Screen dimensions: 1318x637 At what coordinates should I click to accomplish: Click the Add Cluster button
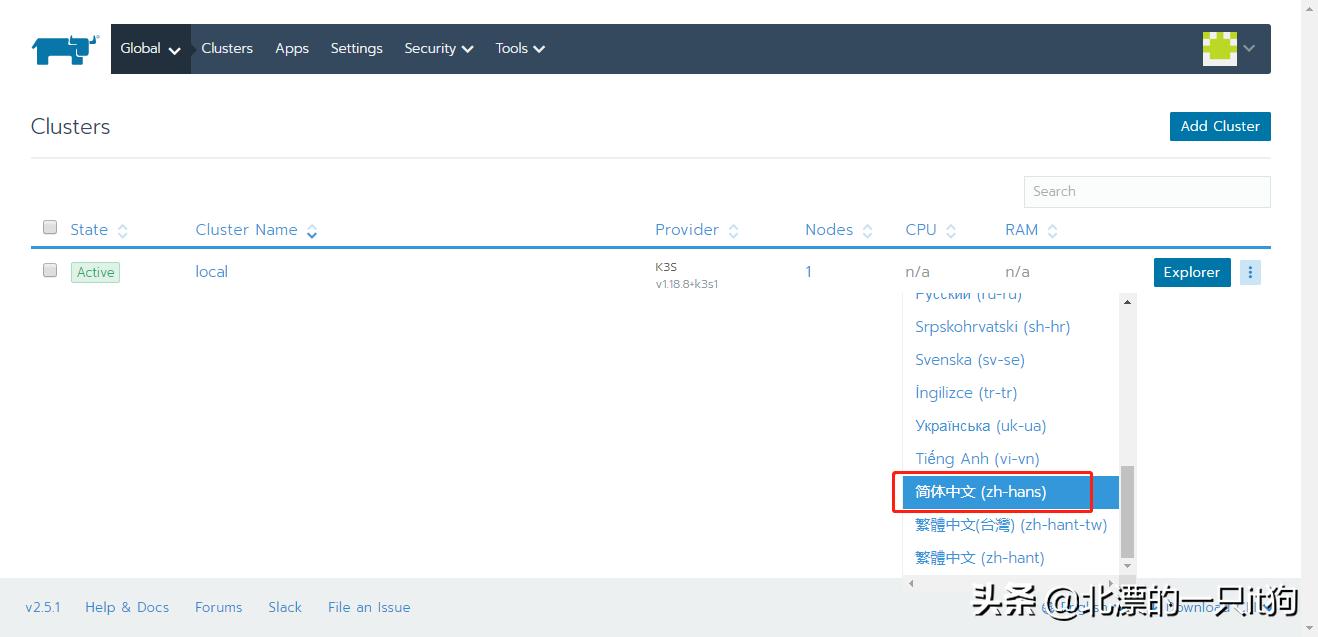click(1219, 126)
